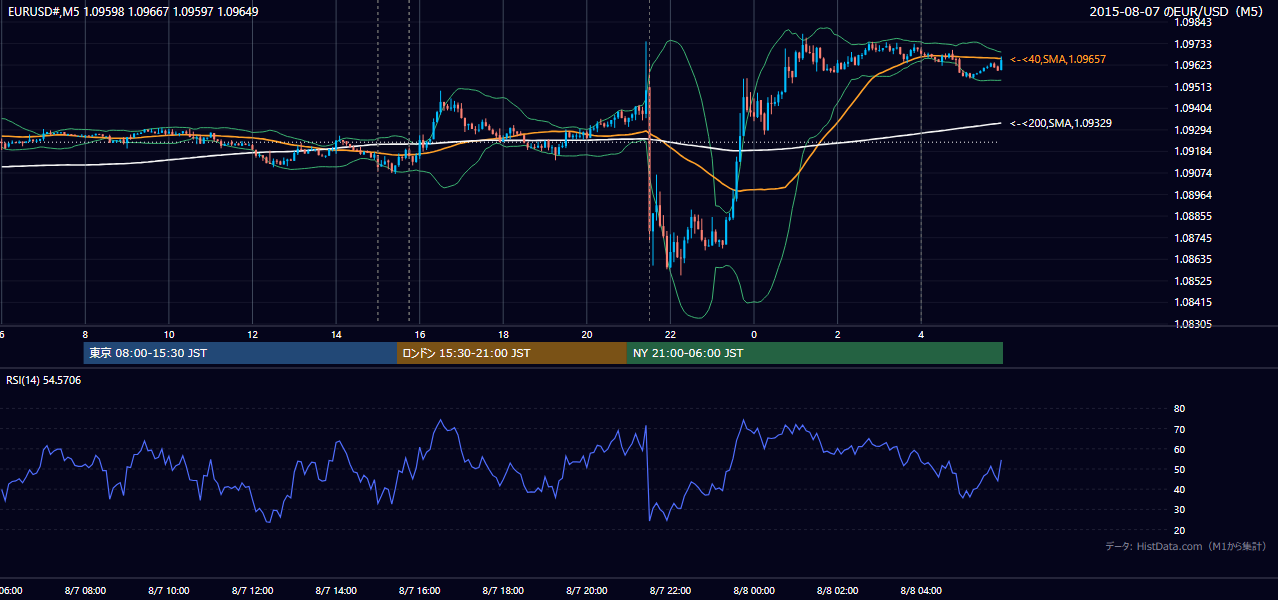Click hour label 2 on chart time axis
The height and width of the screenshot is (600, 1278).
[838, 334]
